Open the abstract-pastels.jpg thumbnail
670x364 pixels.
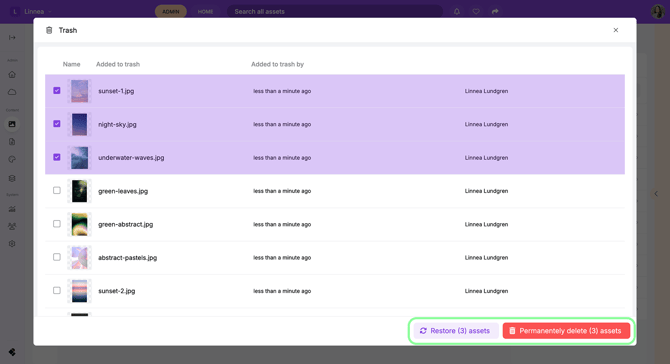click(x=79, y=258)
